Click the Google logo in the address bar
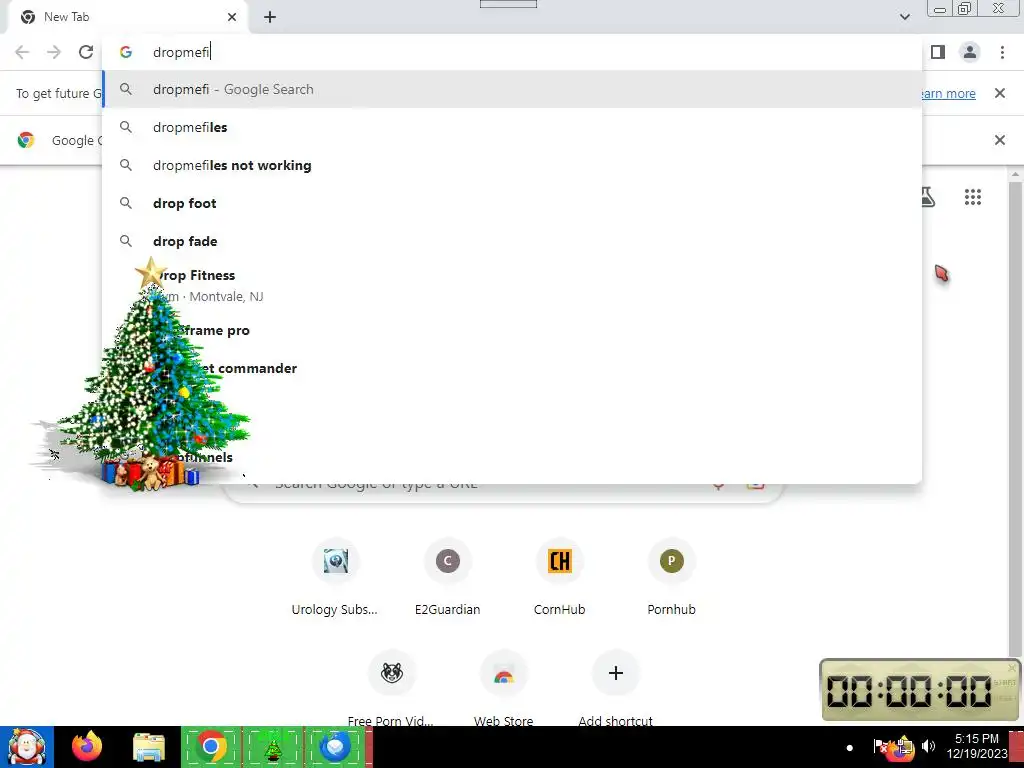The height and width of the screenshot is (768, 1024). click(x=126, y=52)
